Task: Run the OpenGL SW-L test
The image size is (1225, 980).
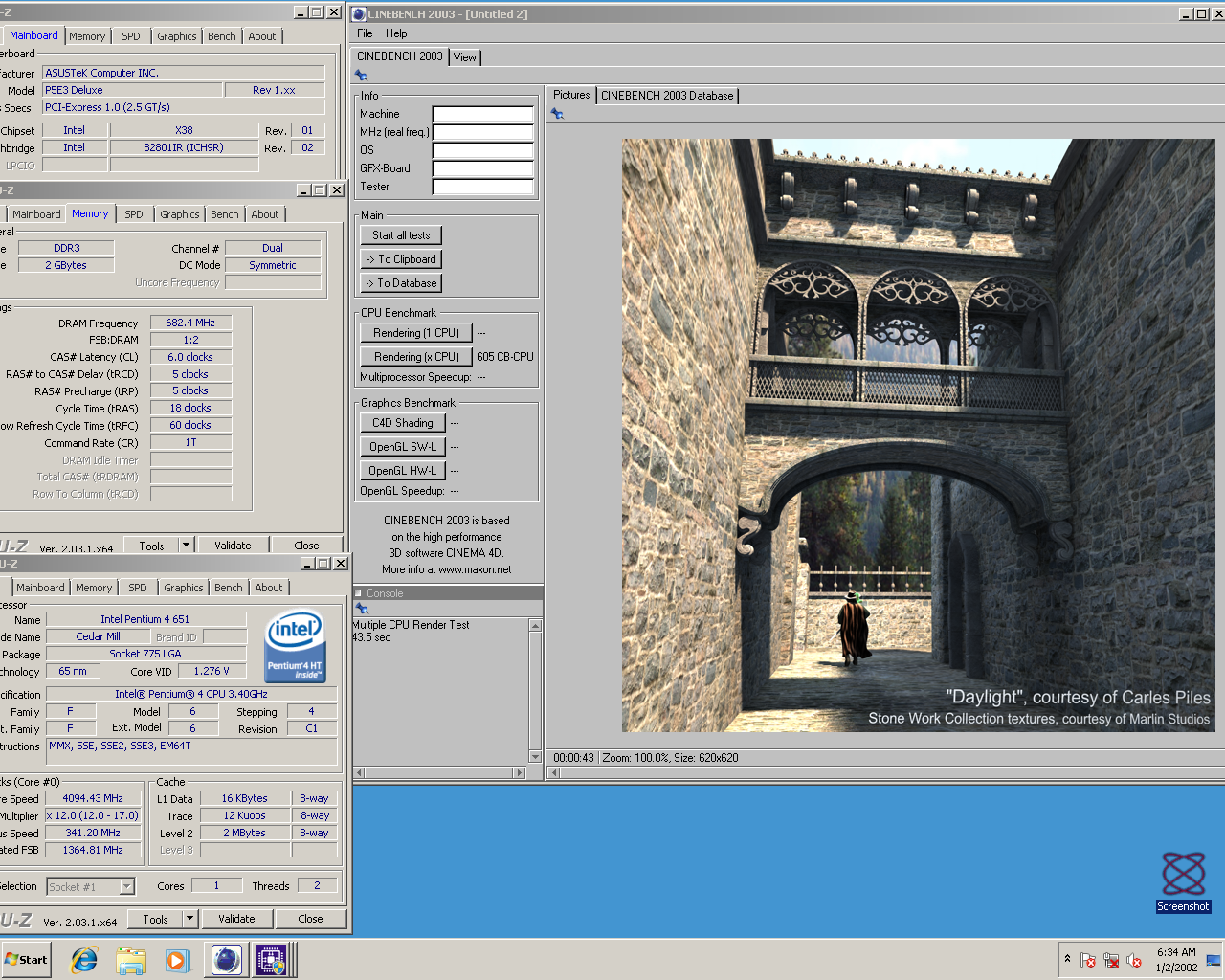Action: click(403, 447)
